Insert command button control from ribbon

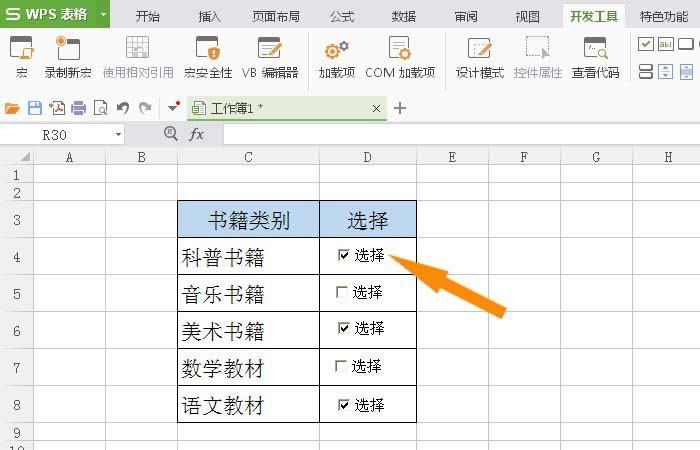click(686, 44)
